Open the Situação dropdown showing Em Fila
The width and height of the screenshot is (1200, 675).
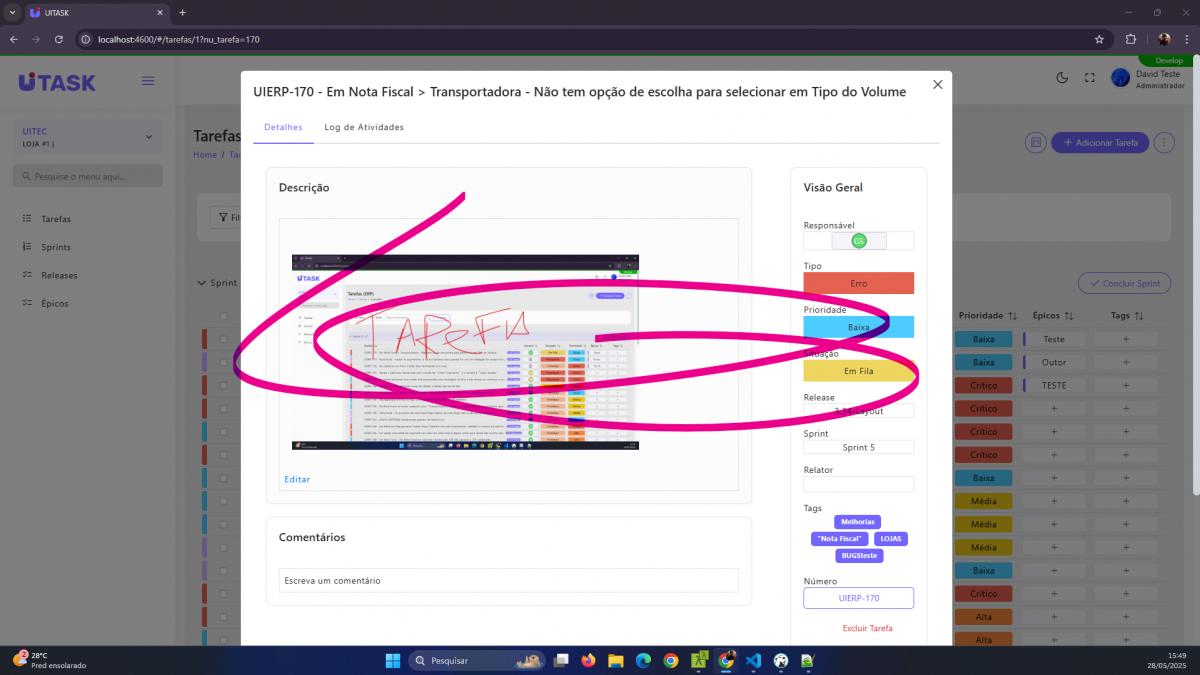(858, 371)
